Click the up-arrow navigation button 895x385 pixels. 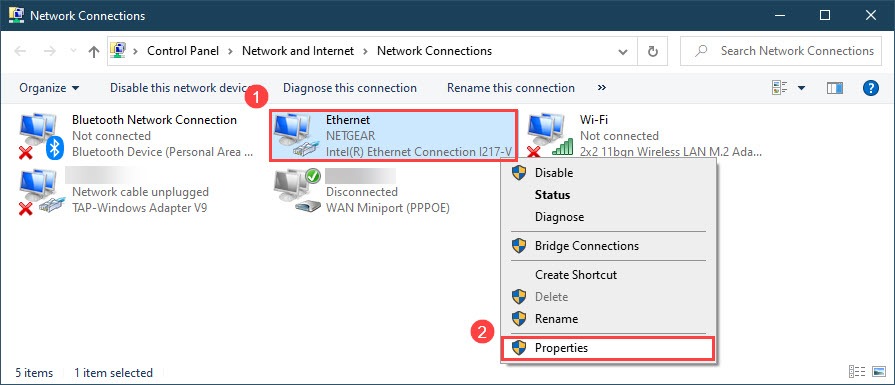point(94,51)
